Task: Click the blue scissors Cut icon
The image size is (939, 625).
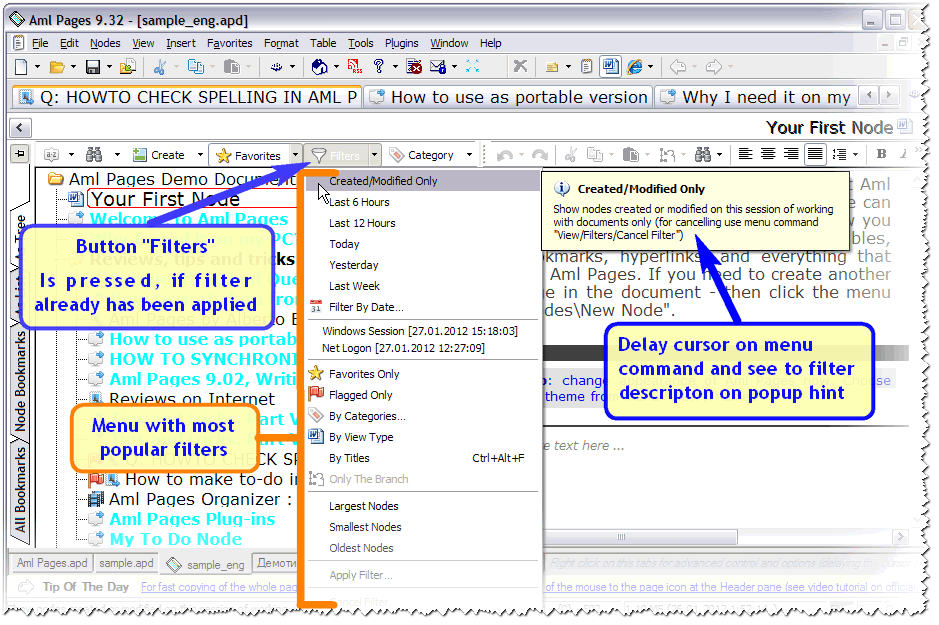Action: (159, 66)
